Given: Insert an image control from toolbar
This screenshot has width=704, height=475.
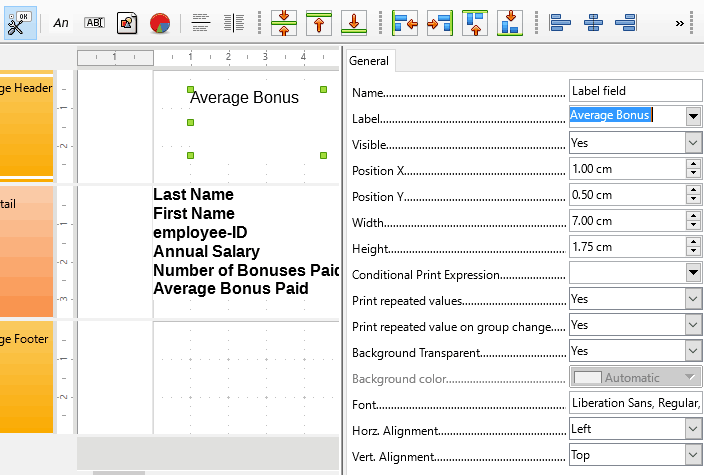Looking at the screenshot, I should [x=127, y=23].
